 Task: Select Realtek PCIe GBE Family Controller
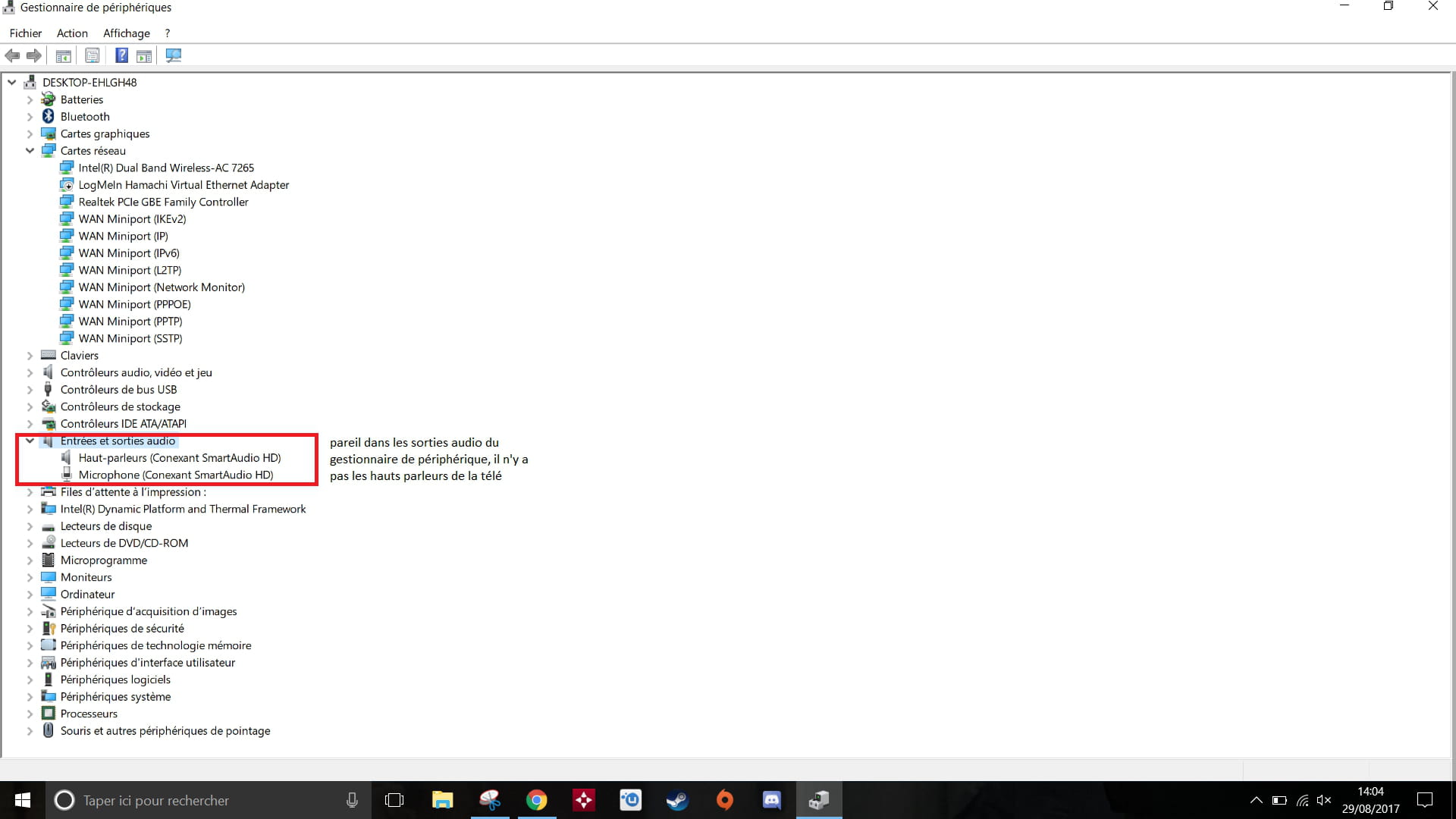point(163,202)
